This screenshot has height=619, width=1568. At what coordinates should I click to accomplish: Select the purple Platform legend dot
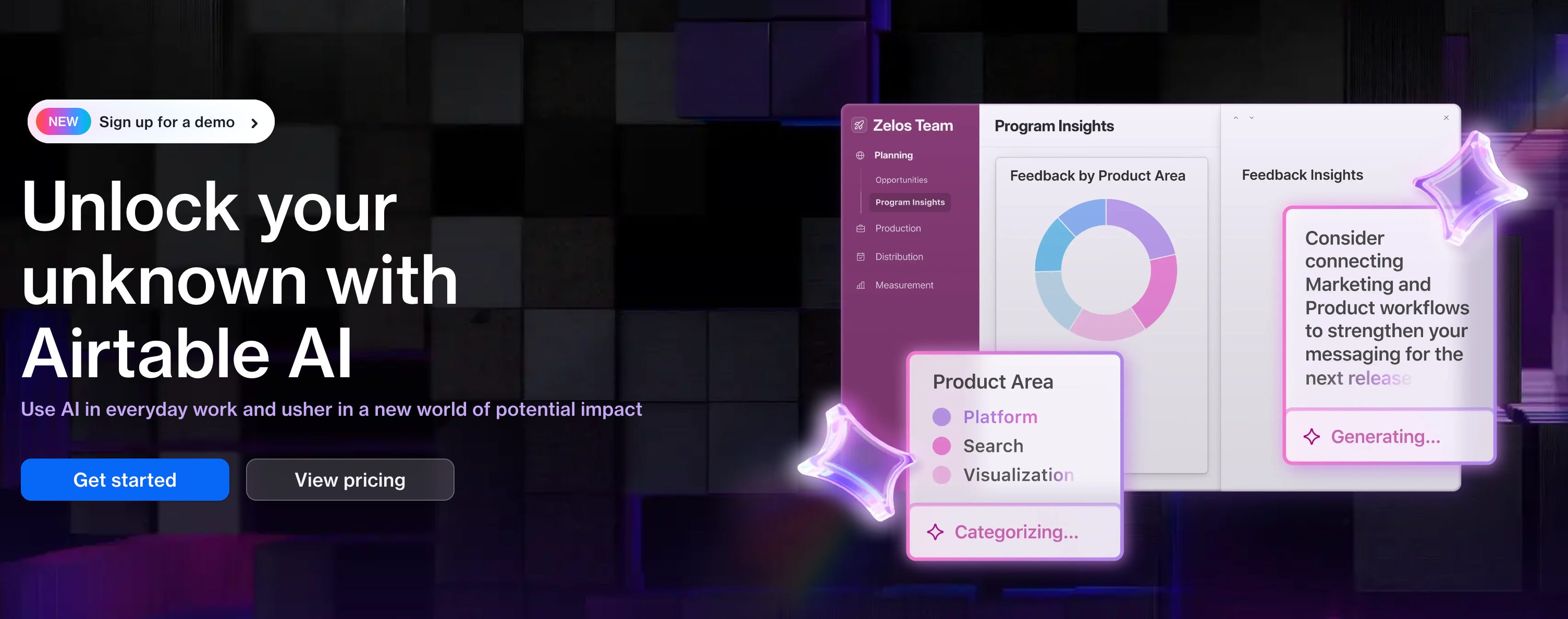tap(941, 417)
